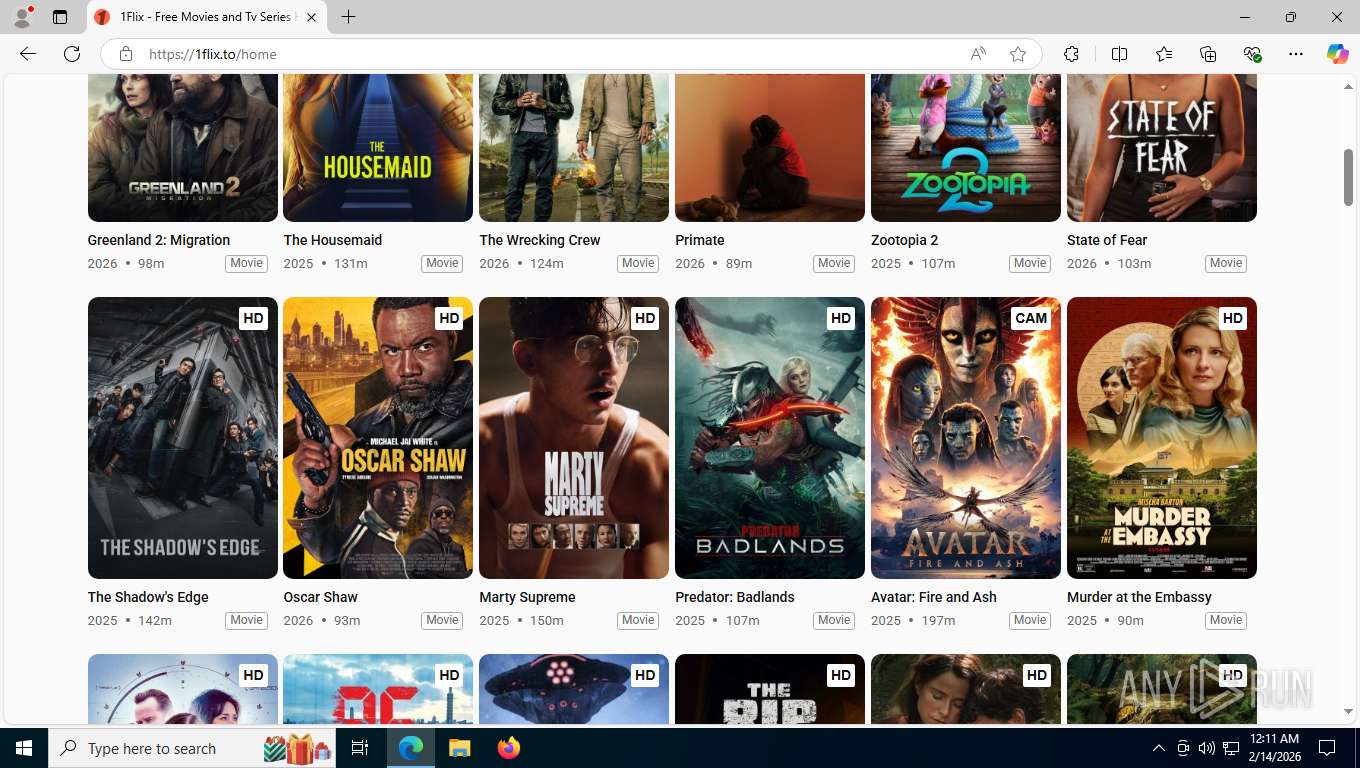
Task: Launch Firefox from taskbar
Action: pos(508,748)
